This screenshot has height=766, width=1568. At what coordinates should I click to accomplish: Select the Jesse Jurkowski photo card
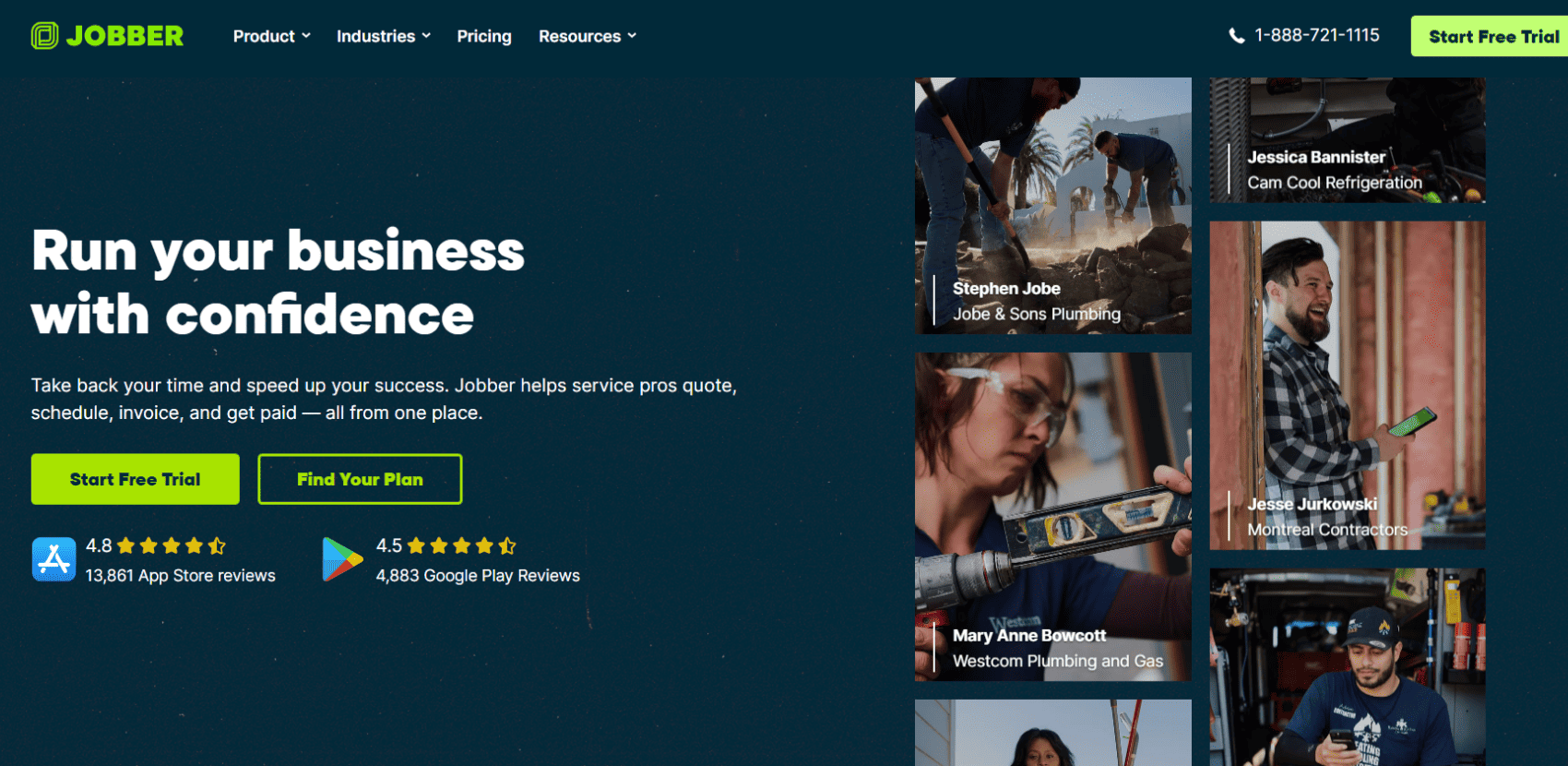click(x=1348, y=386)
